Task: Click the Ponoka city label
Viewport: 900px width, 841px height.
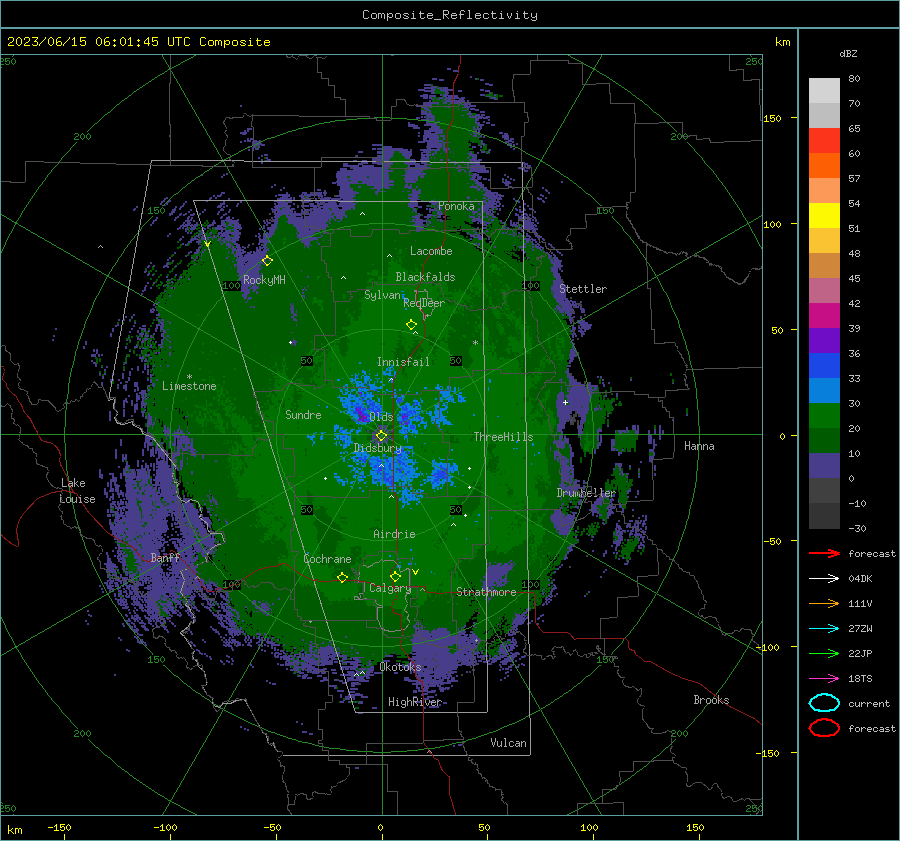Action: coord(456,206)
